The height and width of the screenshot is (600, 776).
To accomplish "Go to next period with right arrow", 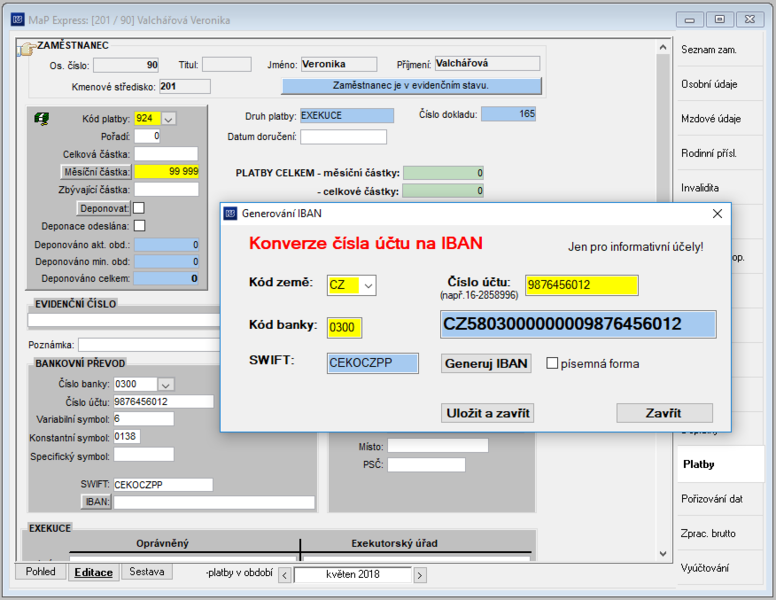I will 420,575.
